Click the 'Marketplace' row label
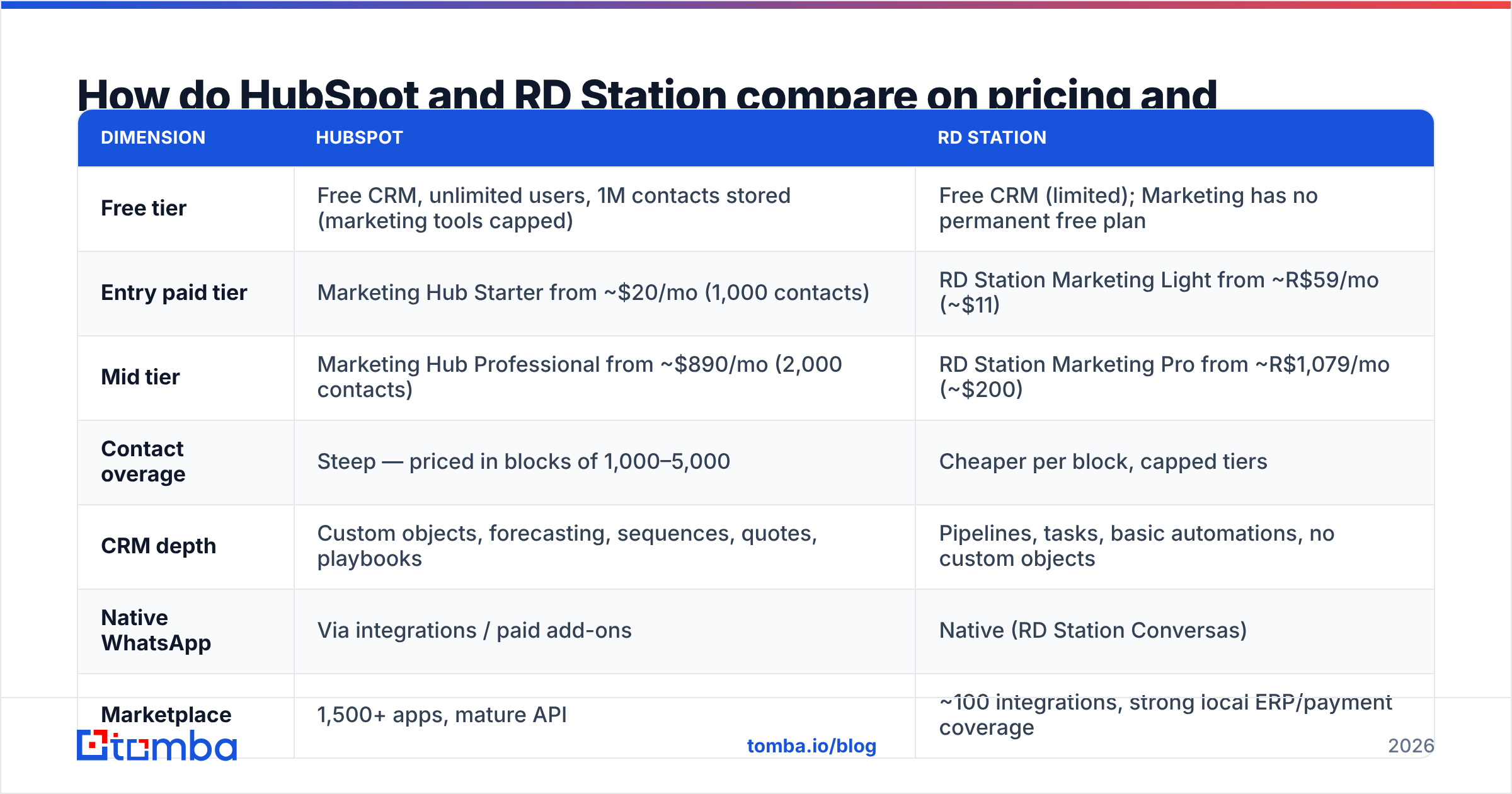 [x=166, y=715]
